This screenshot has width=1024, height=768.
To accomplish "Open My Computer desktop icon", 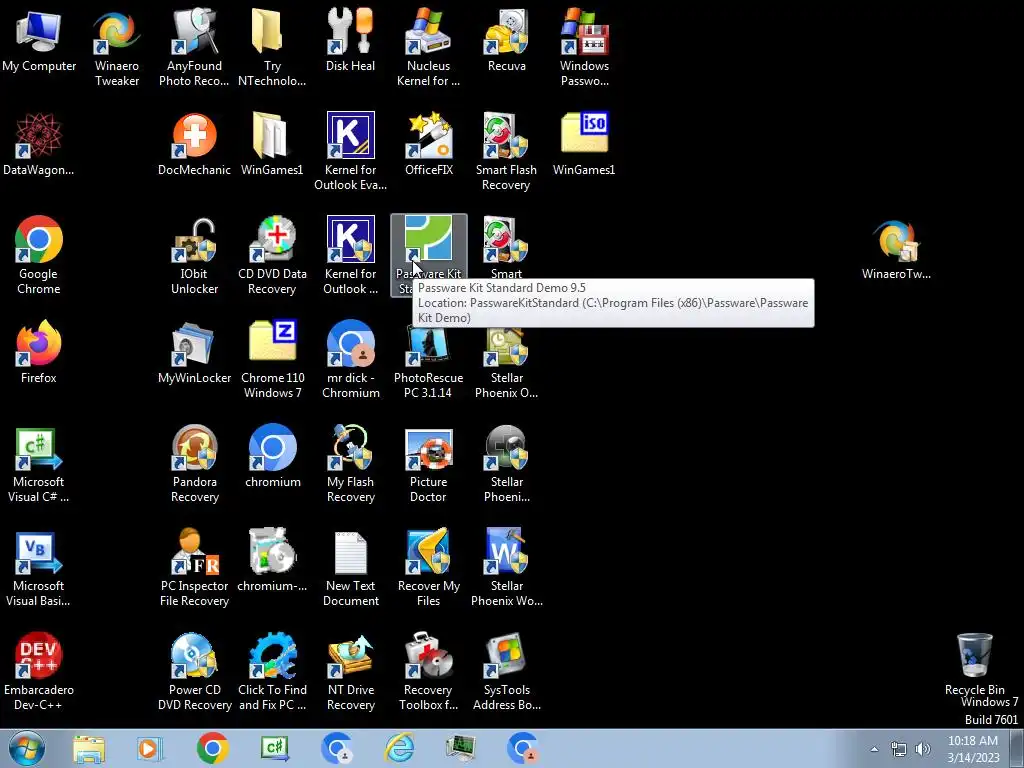I will click(39, 40).
